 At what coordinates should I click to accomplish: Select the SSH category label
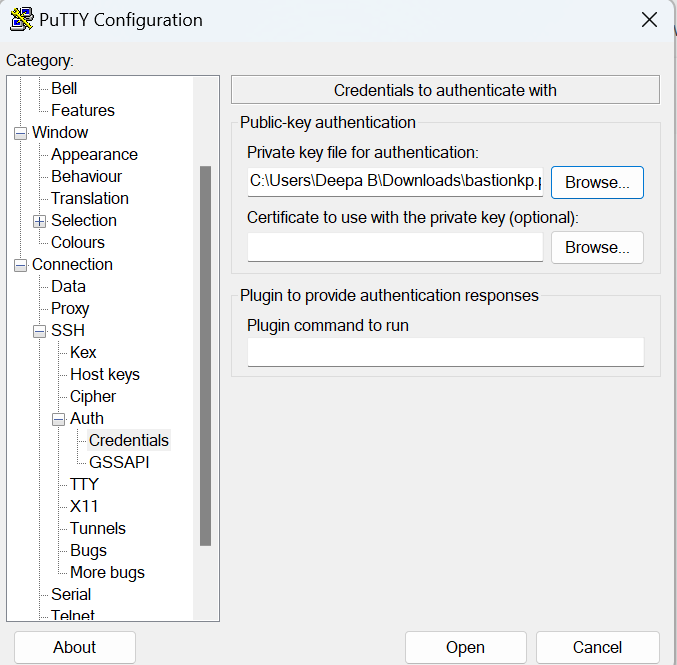coord(68,331)
